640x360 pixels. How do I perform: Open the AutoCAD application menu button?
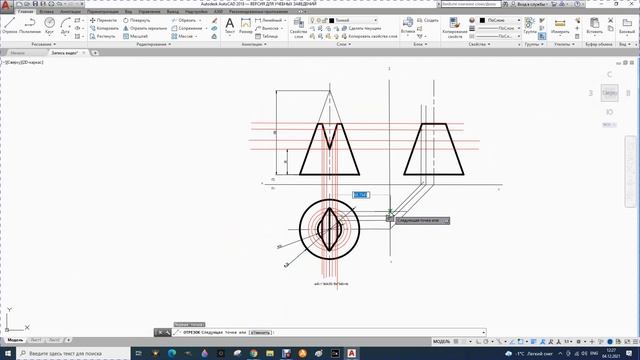6,6
